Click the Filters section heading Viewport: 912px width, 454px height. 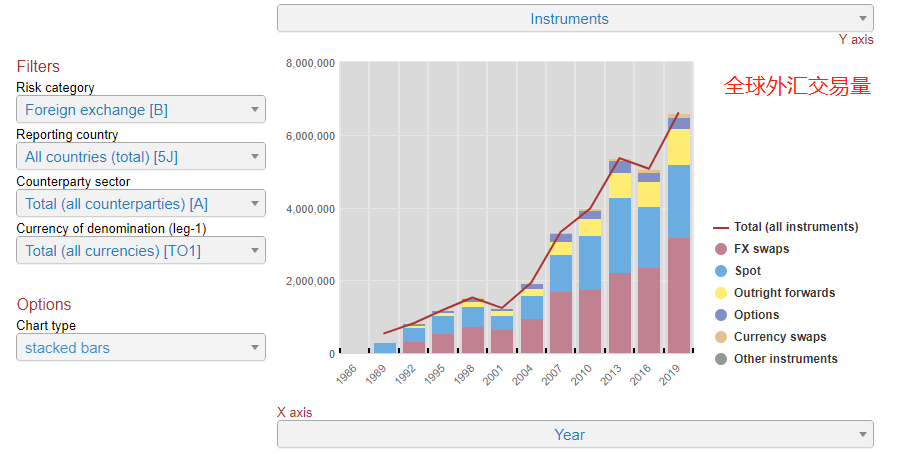coord(38,67)
